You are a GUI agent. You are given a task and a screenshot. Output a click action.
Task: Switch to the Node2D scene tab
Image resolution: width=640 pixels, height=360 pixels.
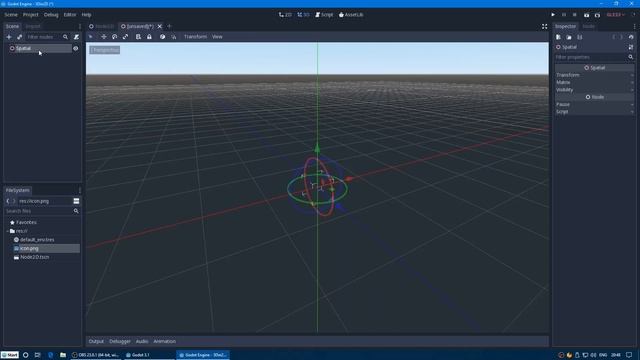(102, 26)
